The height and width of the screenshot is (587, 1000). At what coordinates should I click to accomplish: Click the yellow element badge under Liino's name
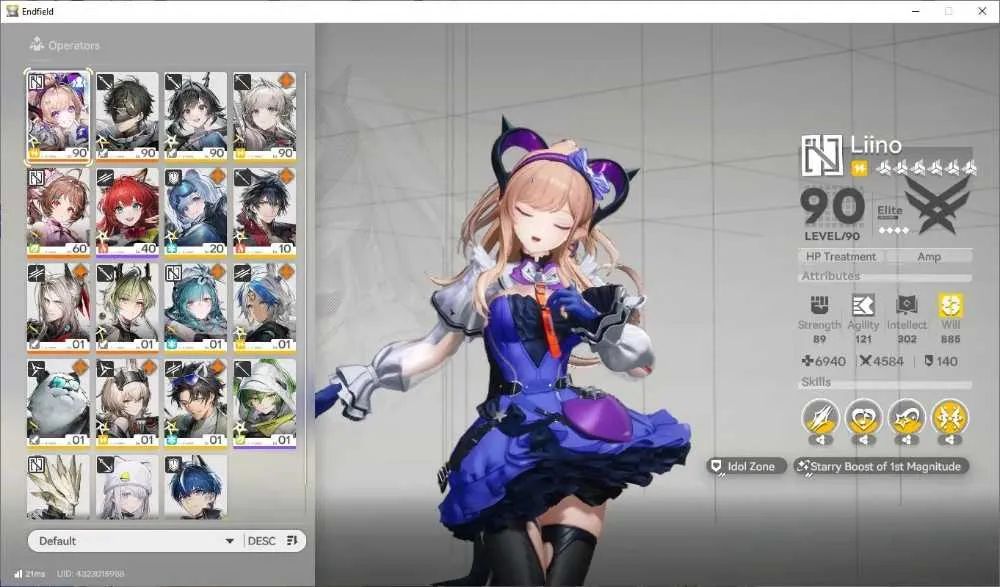pos(860,168)
